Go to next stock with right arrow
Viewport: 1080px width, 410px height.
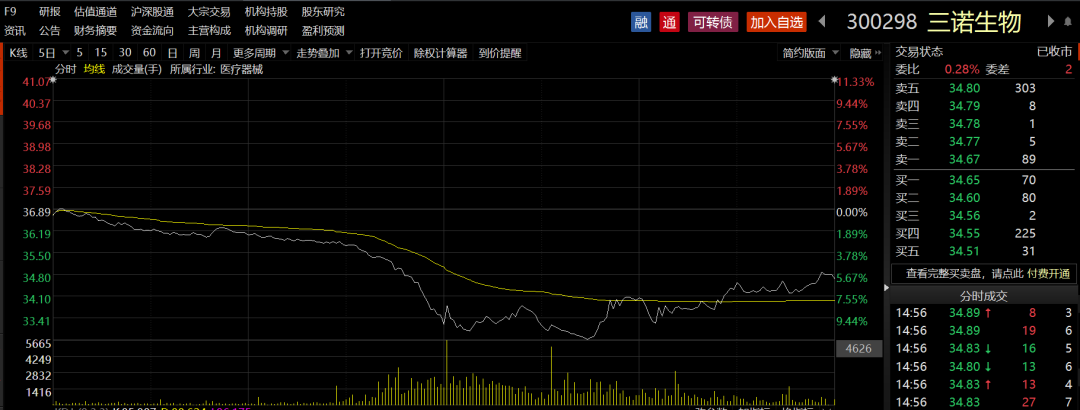point(1050,22)
